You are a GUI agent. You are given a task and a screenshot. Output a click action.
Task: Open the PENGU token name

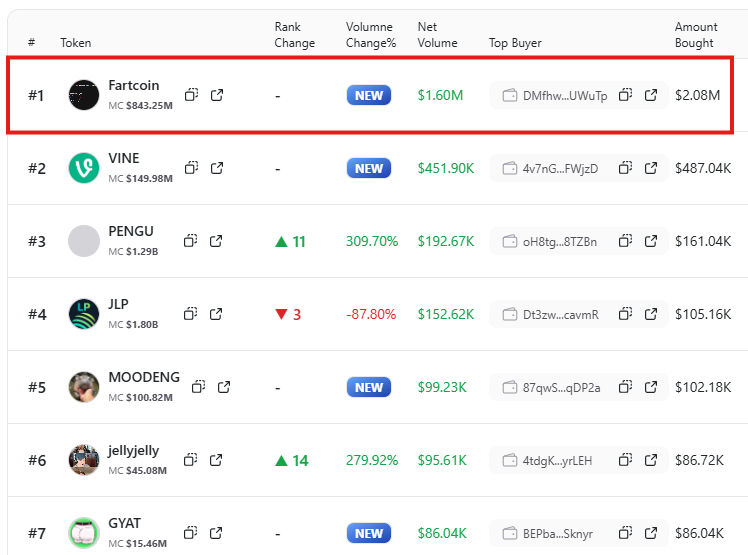point(131,231)
